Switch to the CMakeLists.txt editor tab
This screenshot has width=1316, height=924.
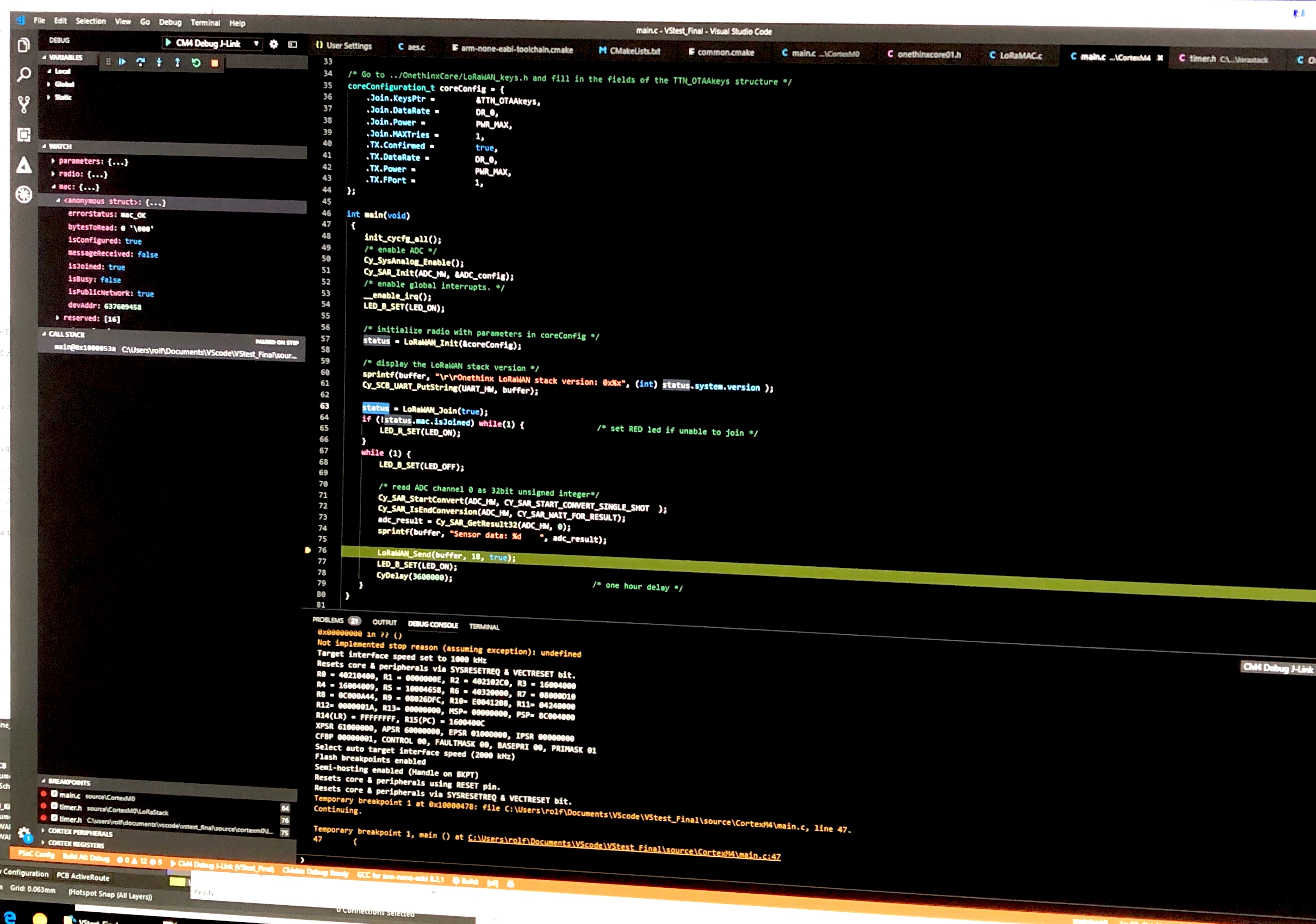click(629, 51)
